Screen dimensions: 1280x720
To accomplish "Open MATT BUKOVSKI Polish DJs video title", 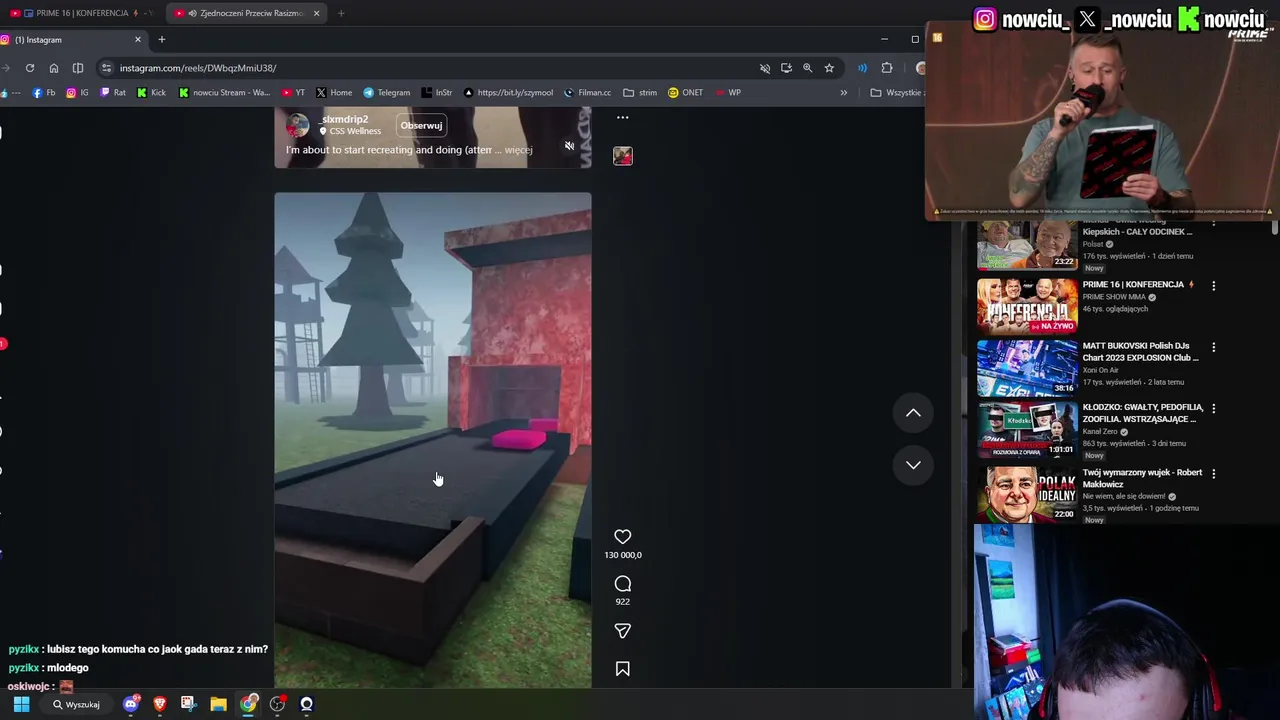I will (1140, 352).
